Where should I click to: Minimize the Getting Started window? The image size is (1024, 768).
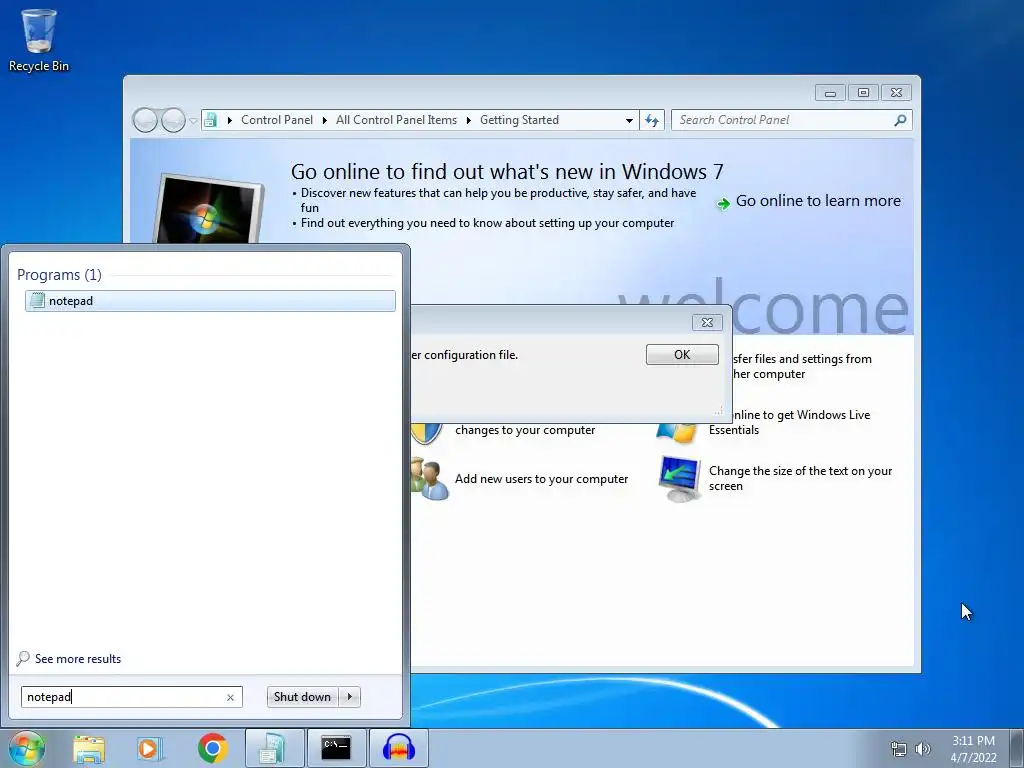coord(830,93)
